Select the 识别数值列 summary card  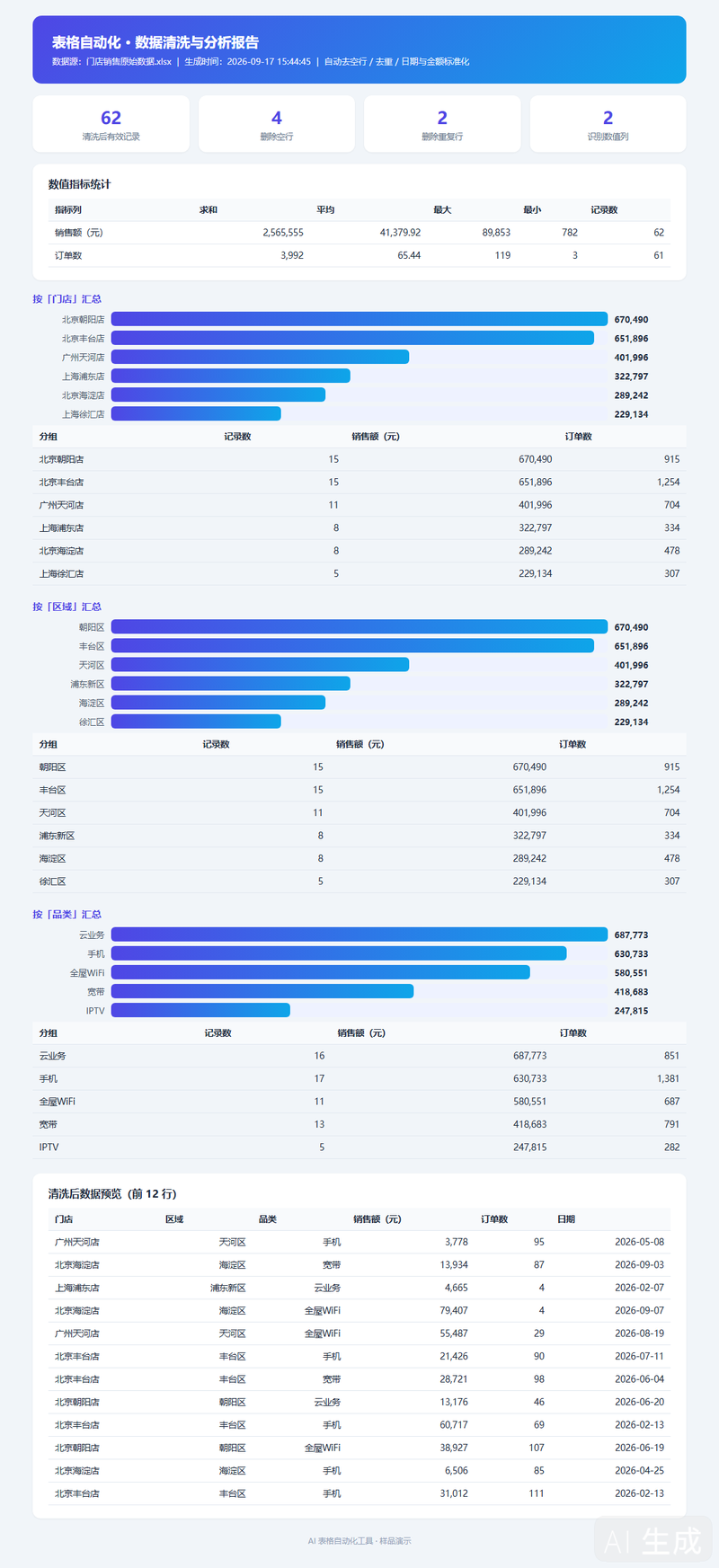608,124
